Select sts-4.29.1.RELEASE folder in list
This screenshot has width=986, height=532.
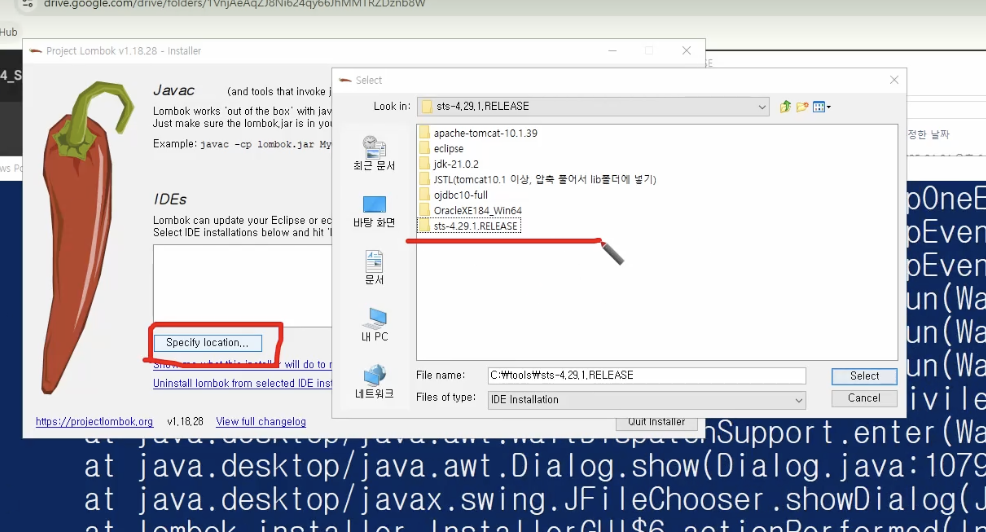469,226
